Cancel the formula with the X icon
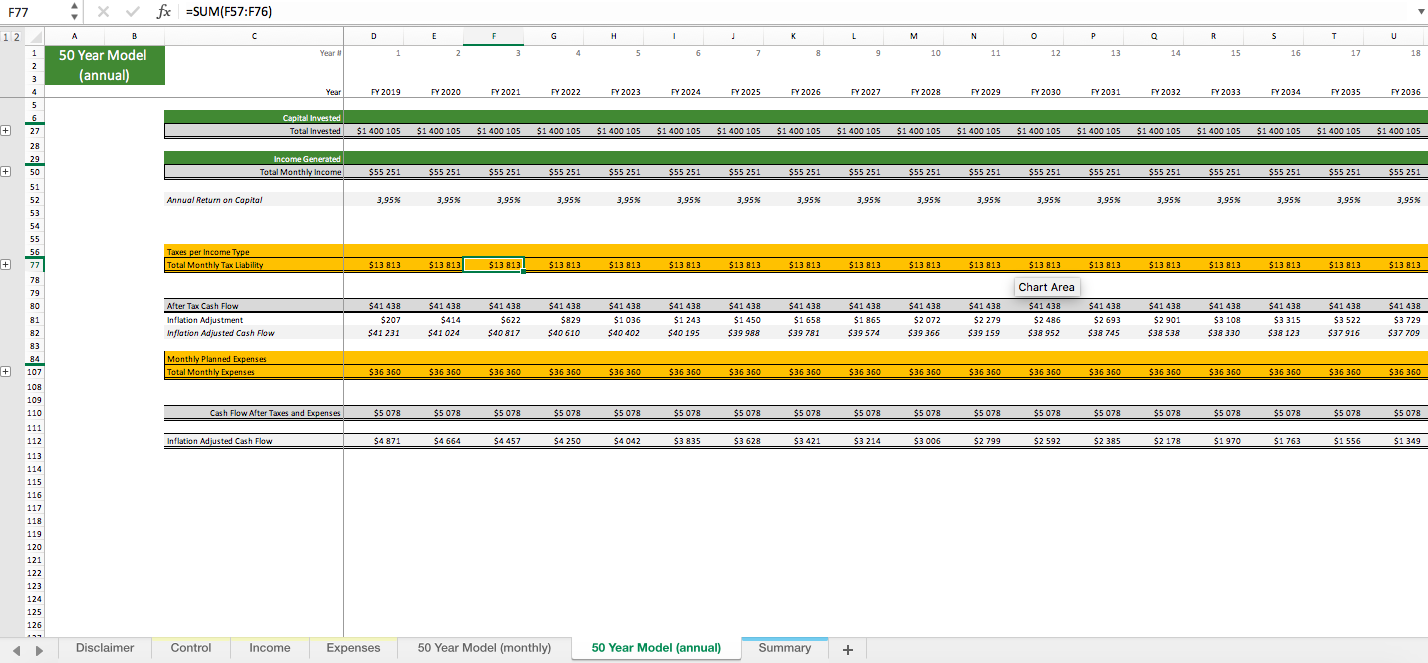The height and width of the screenshot is (663, 1428). point(104,13)
